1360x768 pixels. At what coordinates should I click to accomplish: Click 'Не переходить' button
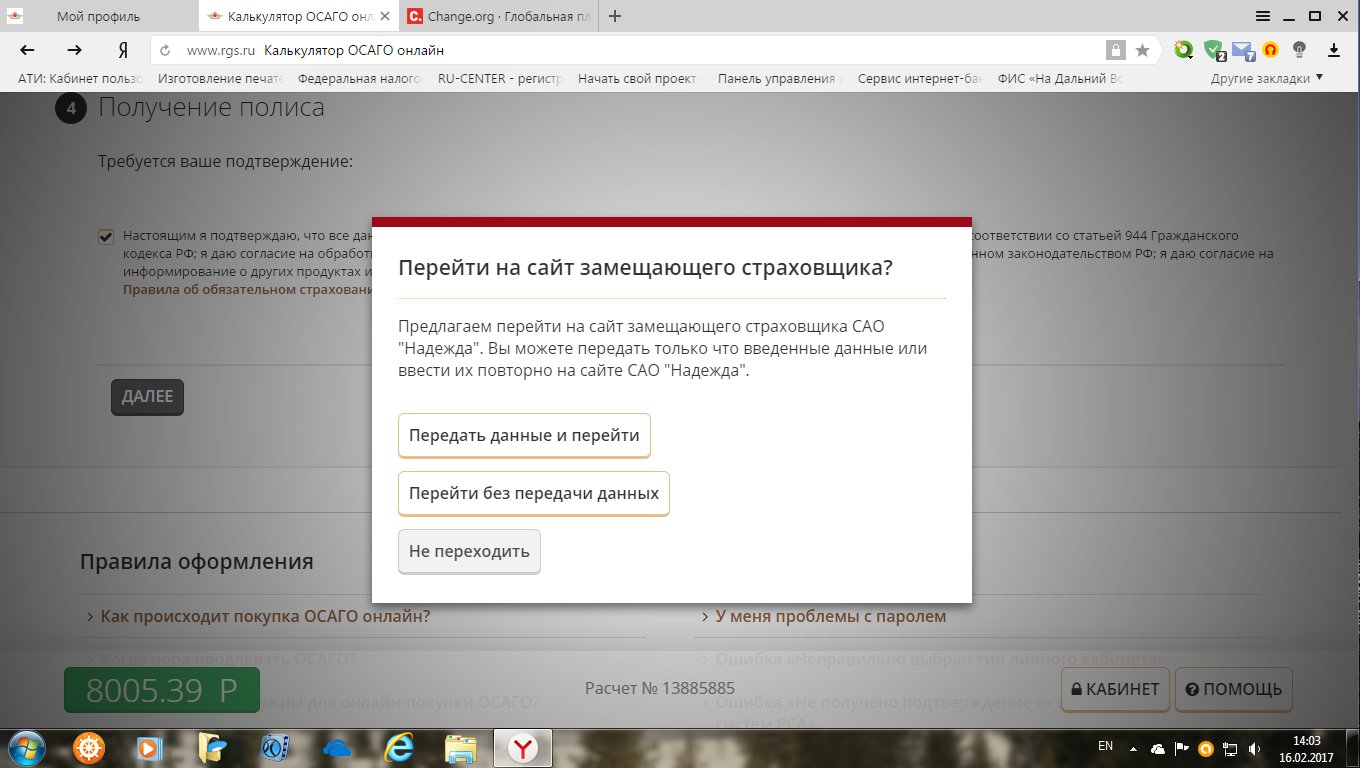469,552
